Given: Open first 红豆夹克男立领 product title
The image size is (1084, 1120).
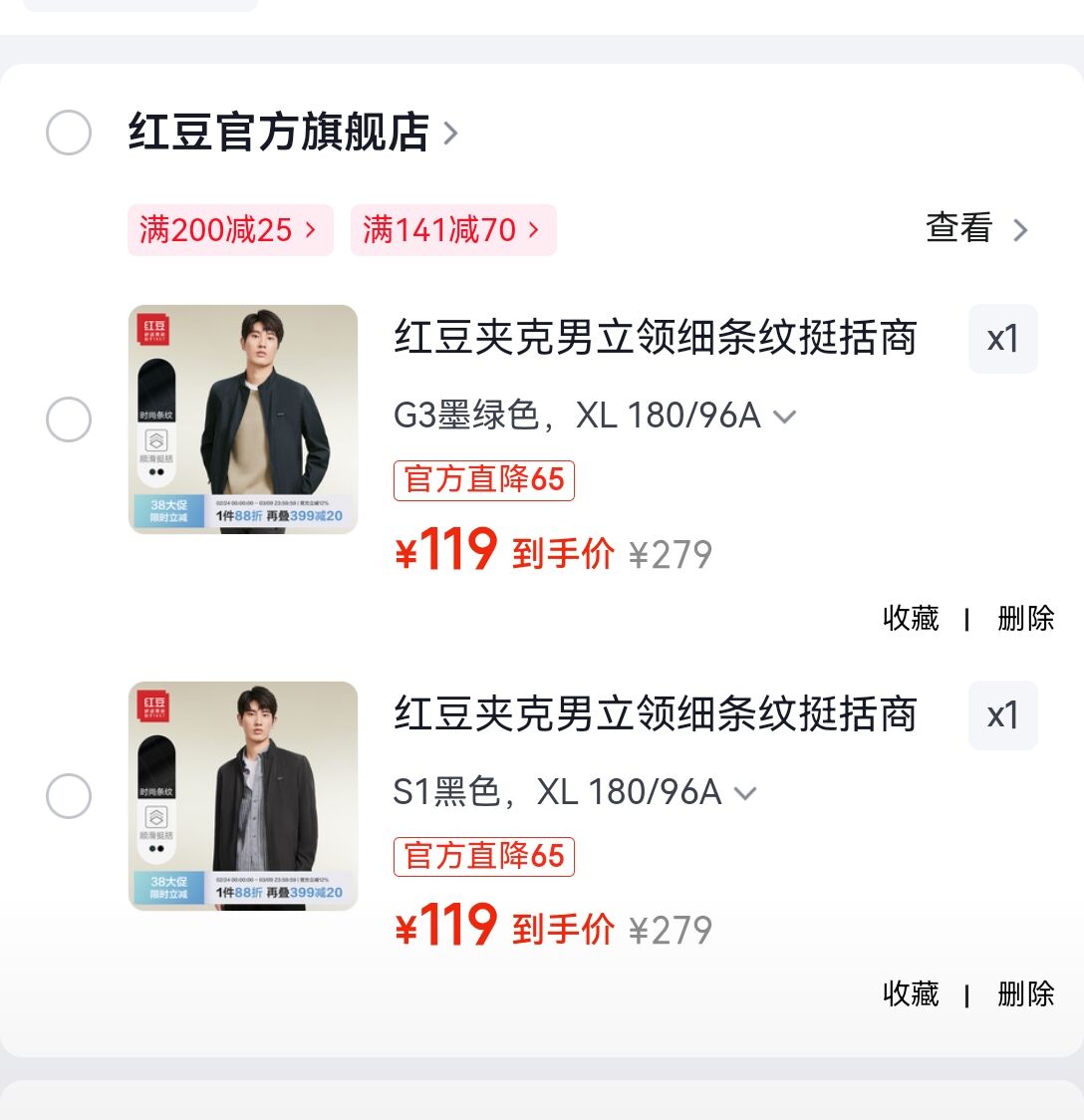Looking at the screenshot, I should pos(655,338).
